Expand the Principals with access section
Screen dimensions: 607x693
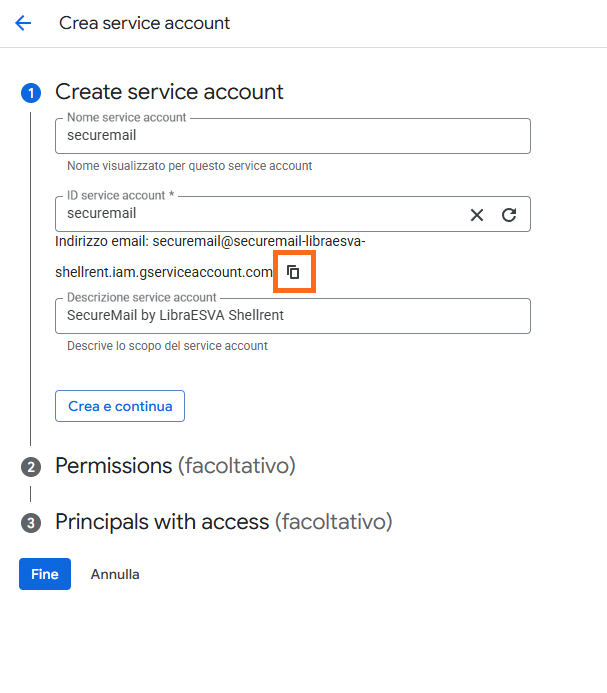[x=223, y=522]
